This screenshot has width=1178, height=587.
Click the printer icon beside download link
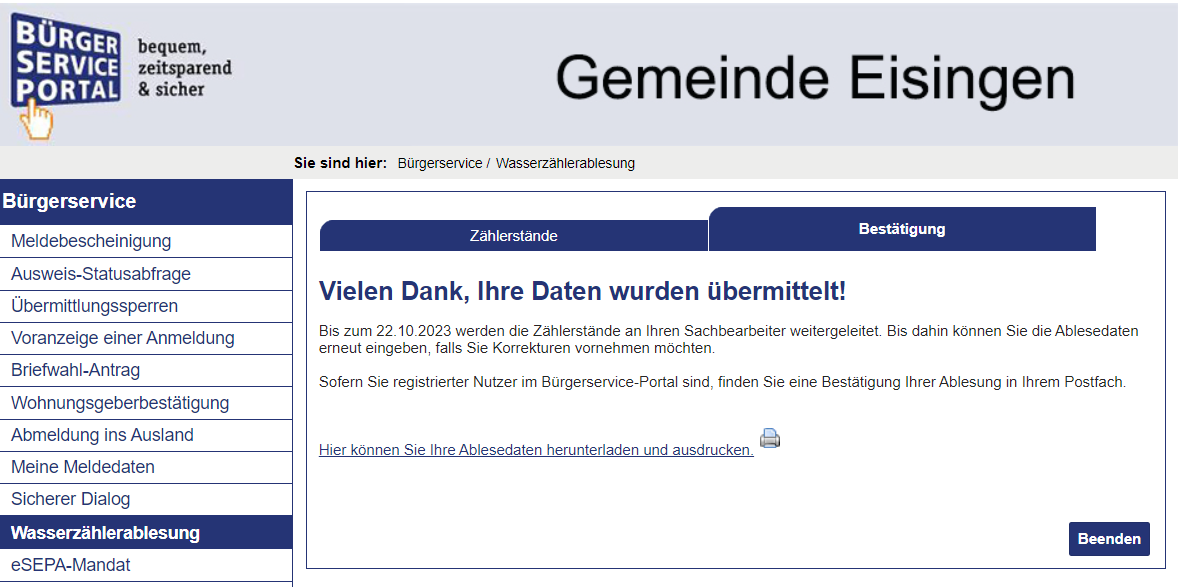(769, 439)
